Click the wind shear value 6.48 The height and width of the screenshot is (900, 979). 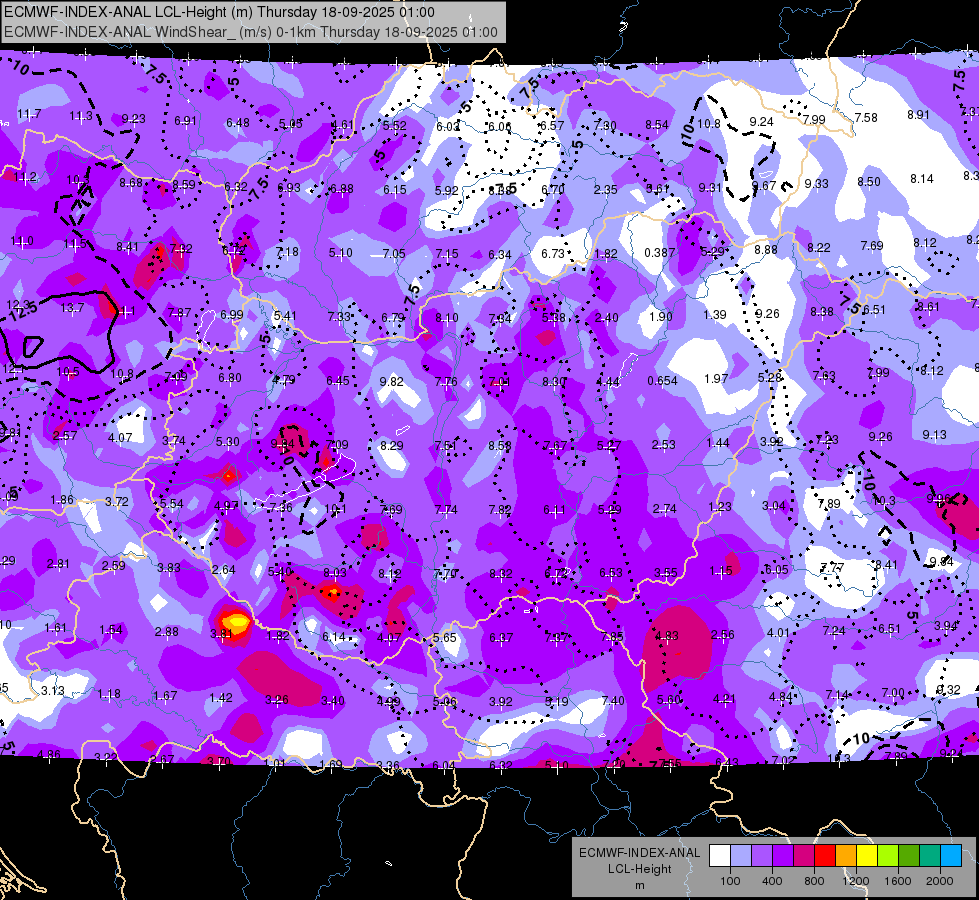click(238, 122)
